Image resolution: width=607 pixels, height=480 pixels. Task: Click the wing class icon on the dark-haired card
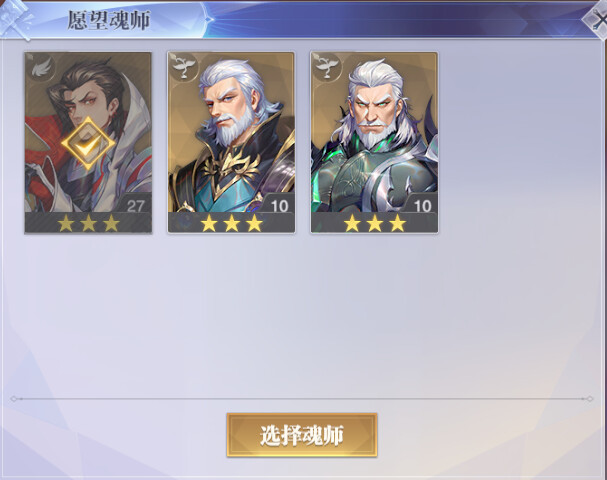pos(41,67)
